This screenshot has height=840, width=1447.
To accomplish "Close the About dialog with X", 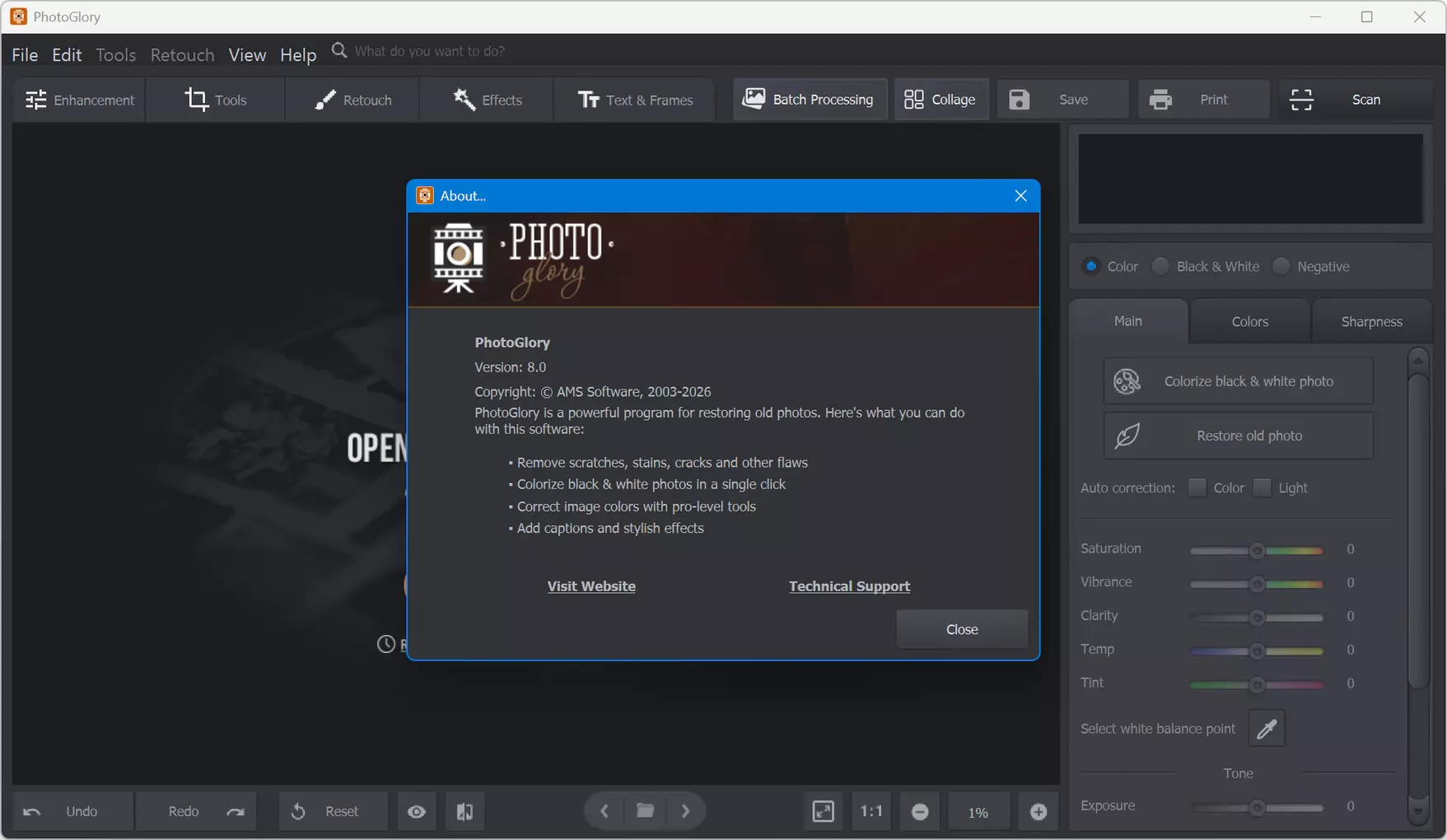I will [1020, 196].
